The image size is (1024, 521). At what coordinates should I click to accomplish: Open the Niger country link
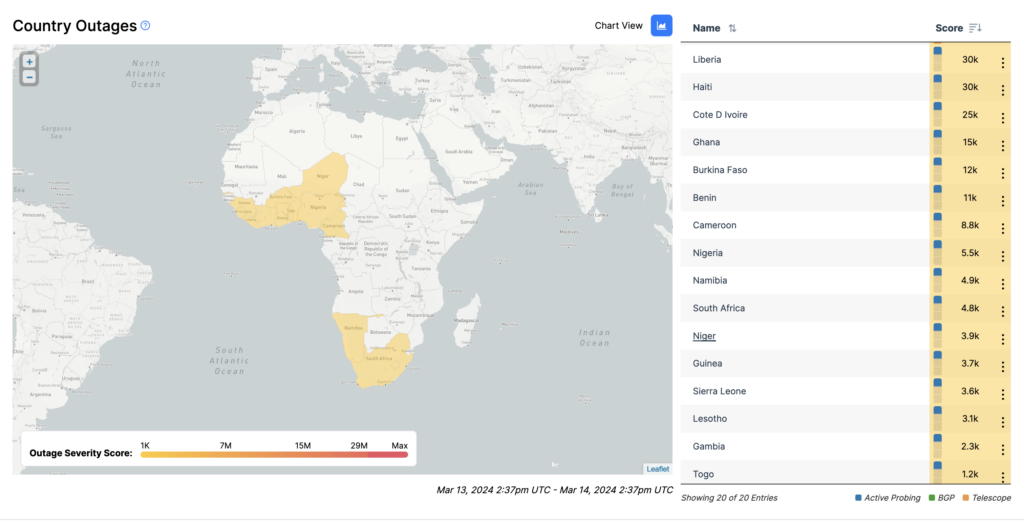point(704,336)
